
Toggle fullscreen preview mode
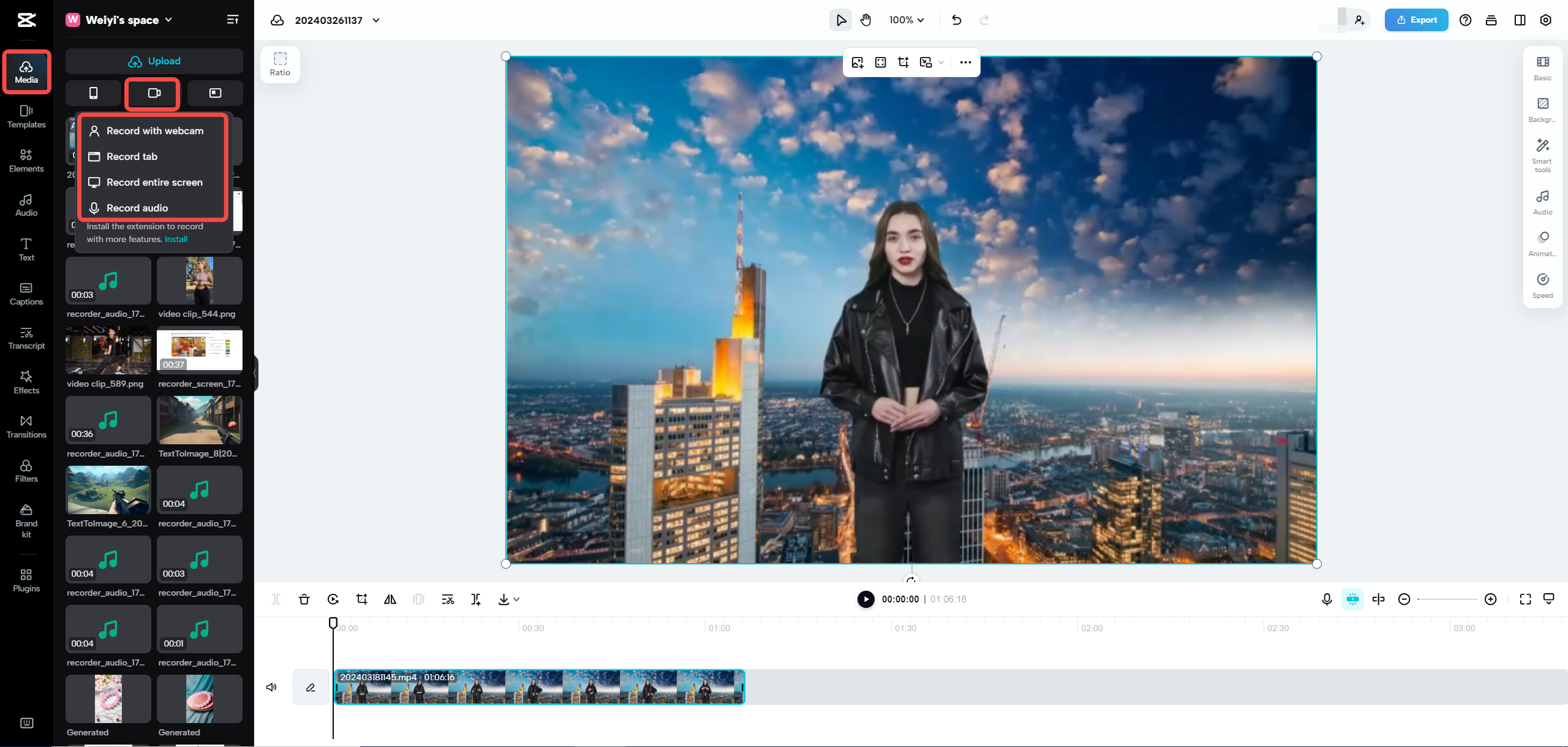1525,599
